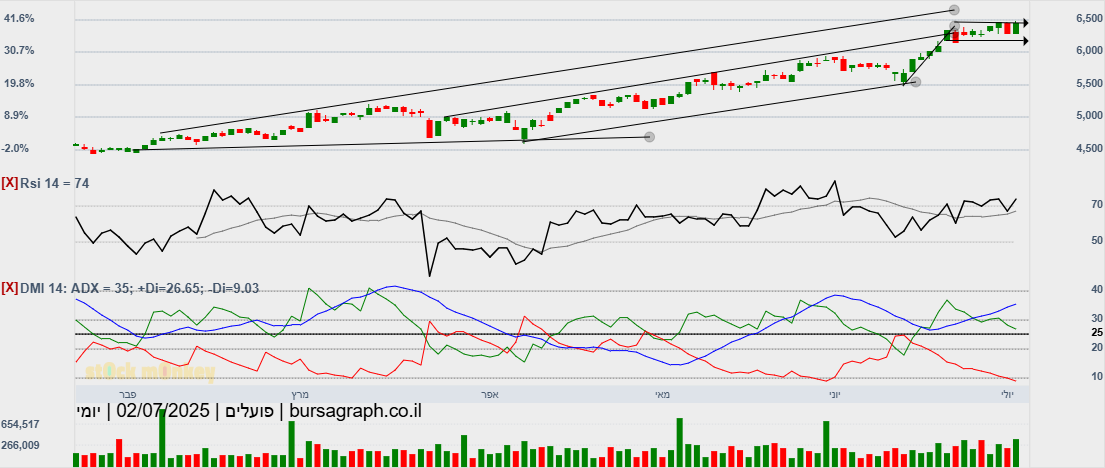Open the bursagraph.co.il link text
Viewport: 1105px width, 468px height.
[356, 412]
